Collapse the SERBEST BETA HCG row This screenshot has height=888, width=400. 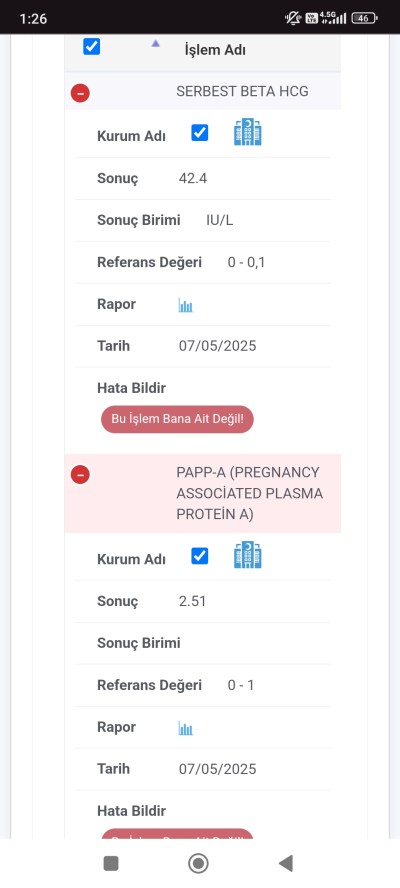(x=80, y=92)
